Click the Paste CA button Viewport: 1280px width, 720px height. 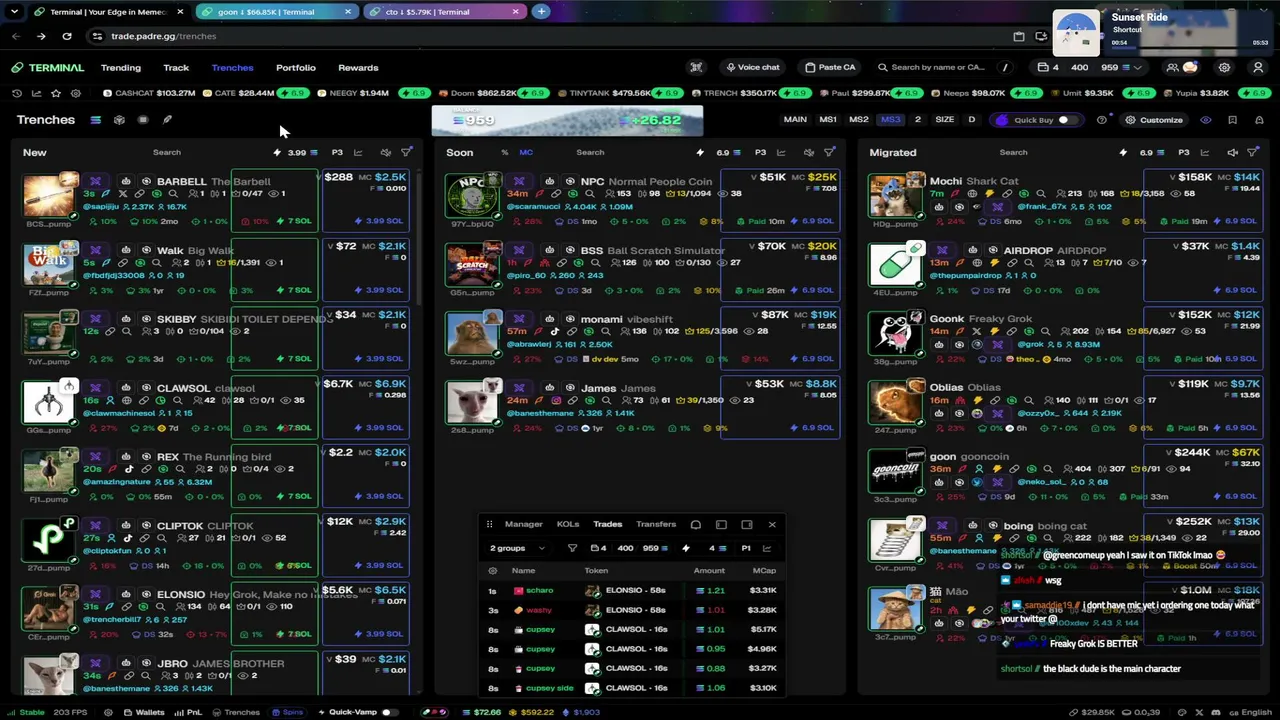831,68
